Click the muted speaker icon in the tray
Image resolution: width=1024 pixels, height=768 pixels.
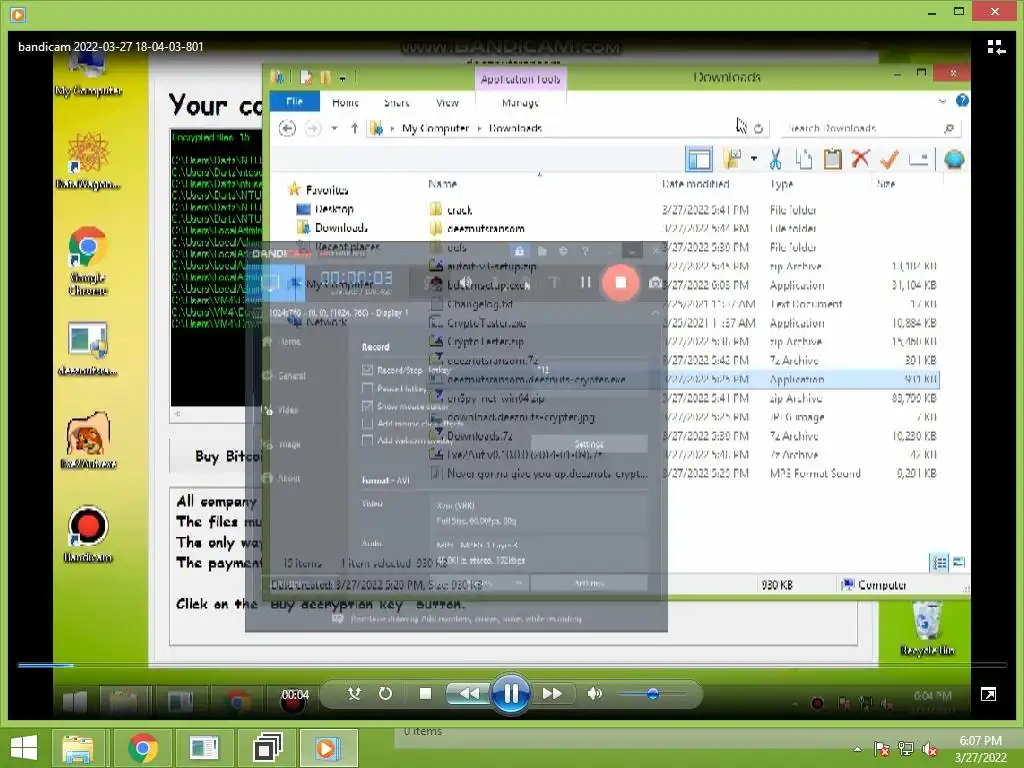pyautogui.click(x=929, y=749)
